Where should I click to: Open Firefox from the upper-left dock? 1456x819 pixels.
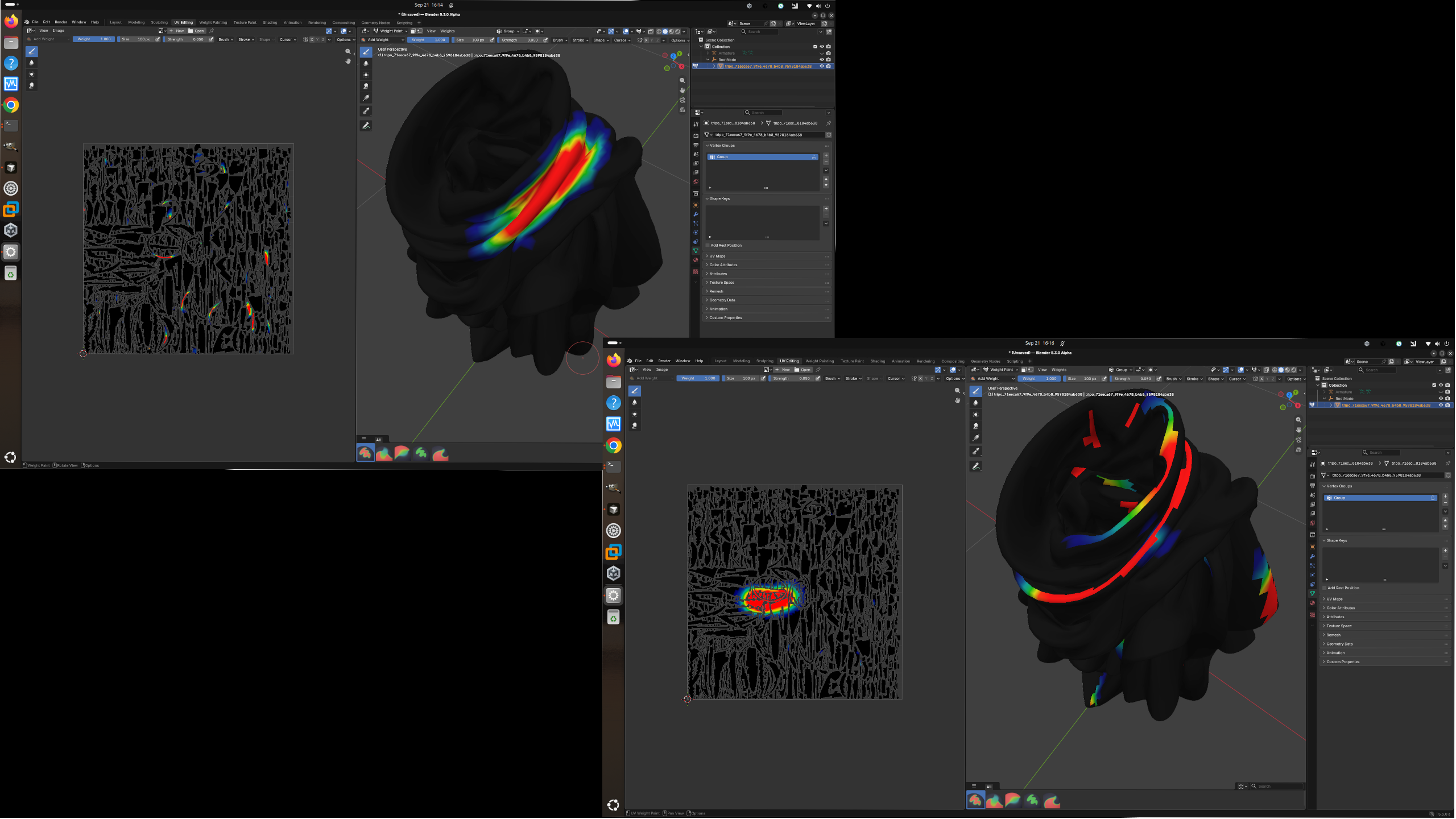(x=11, y=22)
